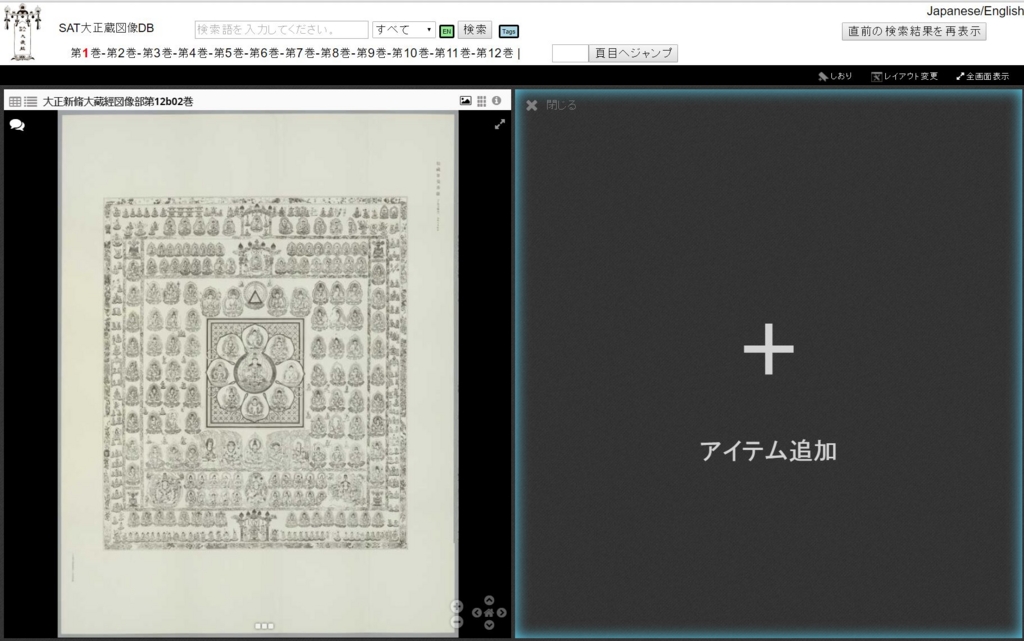Go to volume 第7巻
This screenshot has height=641, width=1024.
tap(300, 53)
